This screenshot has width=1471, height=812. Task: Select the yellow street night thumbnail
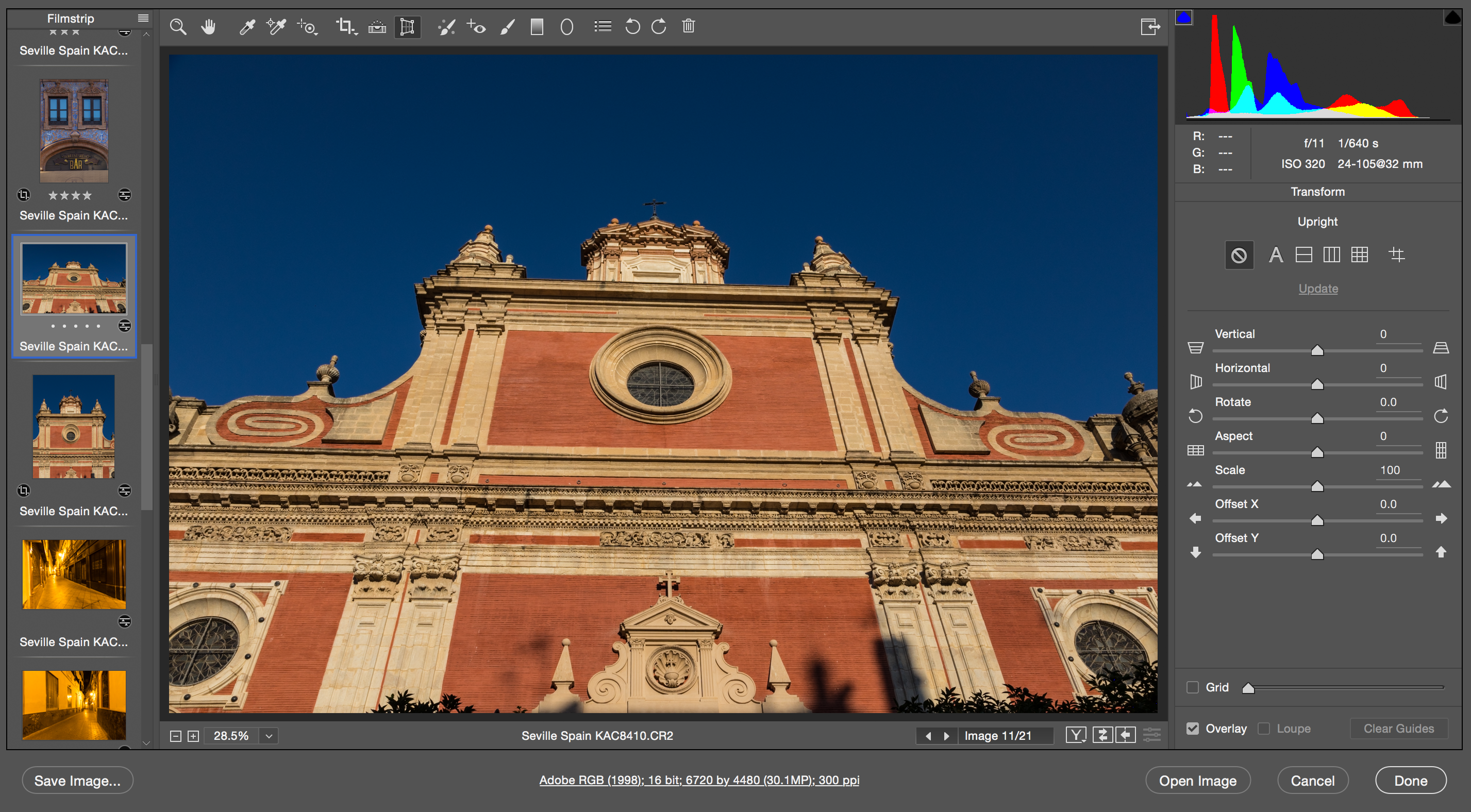(x=74, y=574)
